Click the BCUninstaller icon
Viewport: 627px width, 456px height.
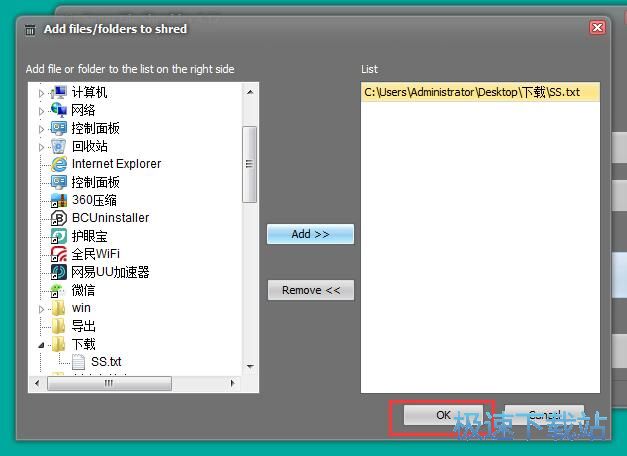[x=59, y=218]
